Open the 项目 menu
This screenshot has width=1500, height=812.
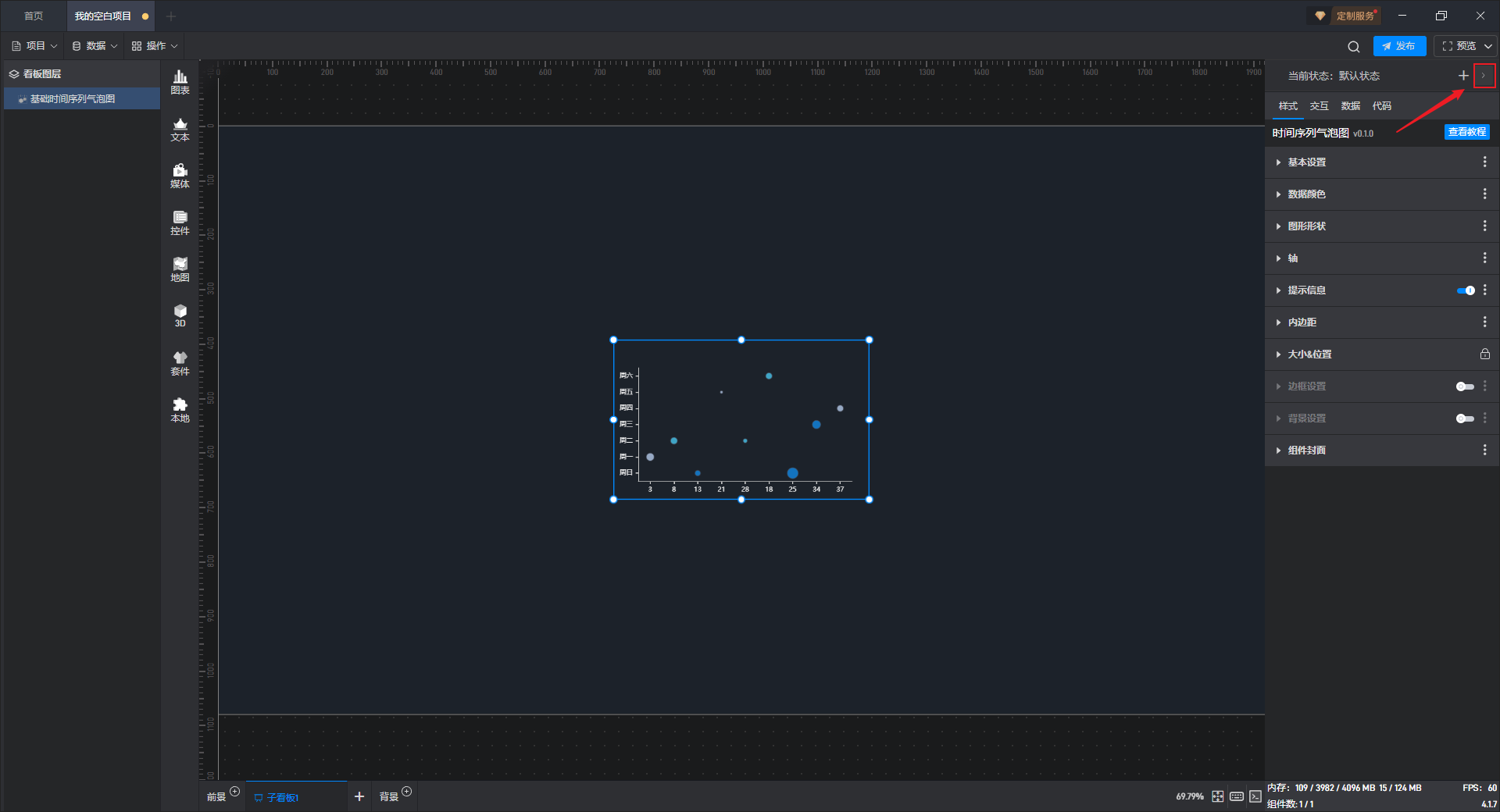click(x=34, y=46)
